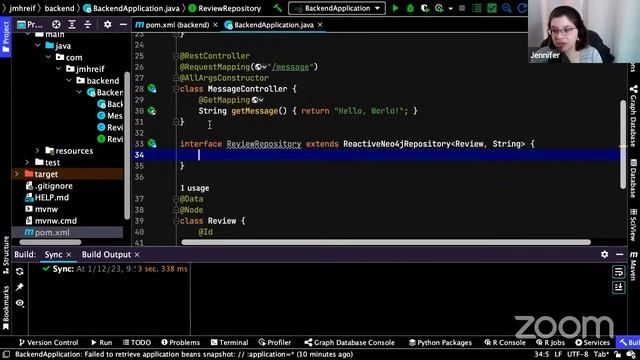Screen dimensions: 640x360
Task: Click the Expand All icon in the Project panel
Action: [x=72, y=24]
